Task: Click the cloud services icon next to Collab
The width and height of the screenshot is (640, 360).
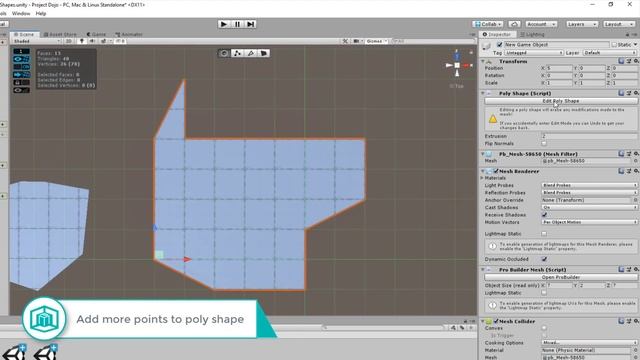Action: [514, 24]
